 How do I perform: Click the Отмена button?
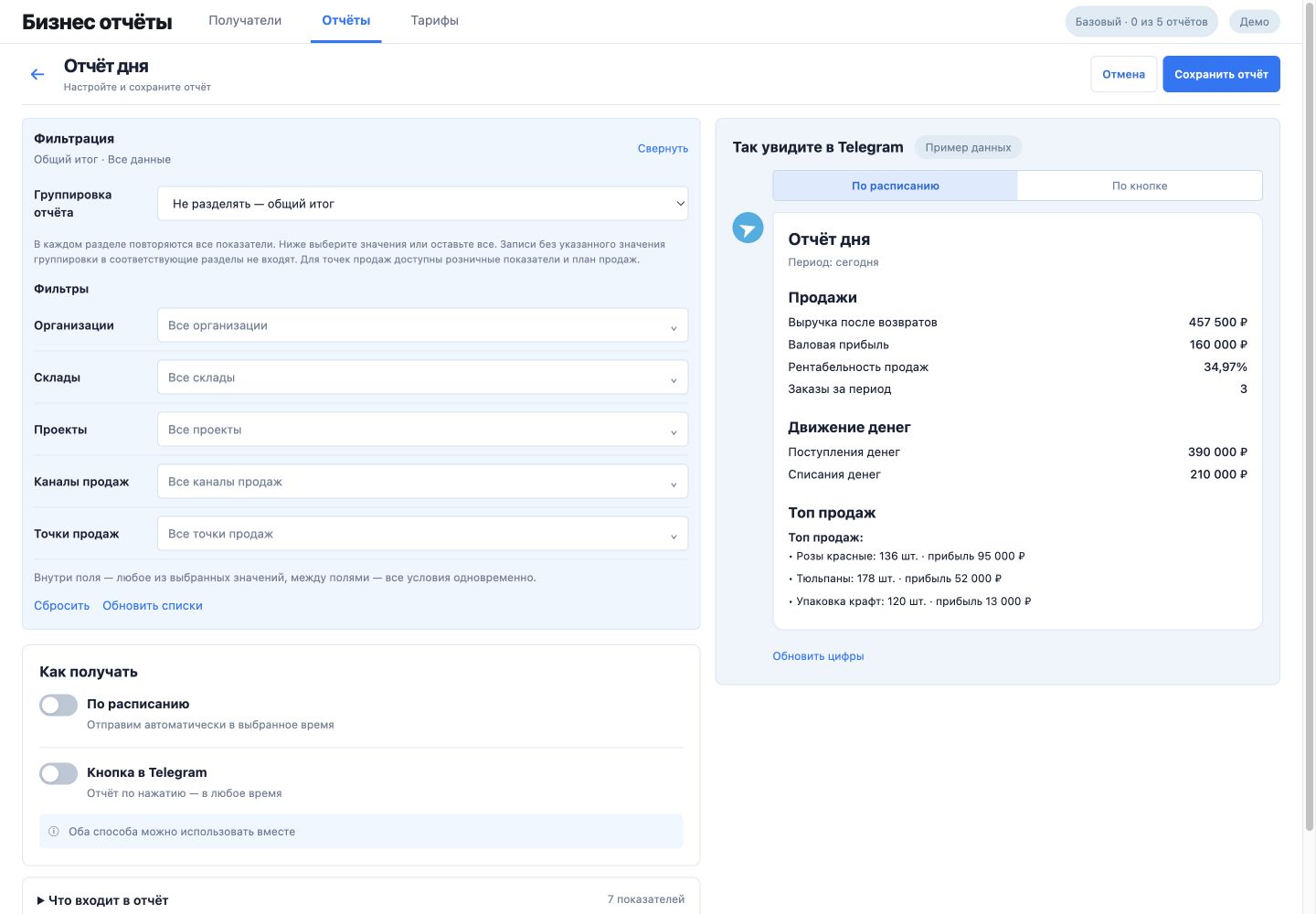pos(1124,74)
